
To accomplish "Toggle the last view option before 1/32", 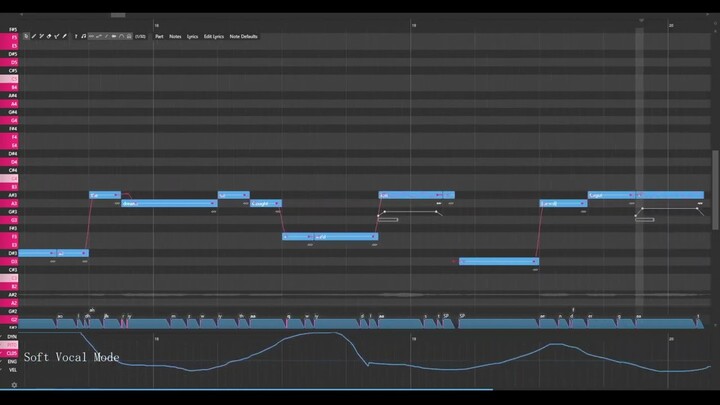I will tap(129, 36).
